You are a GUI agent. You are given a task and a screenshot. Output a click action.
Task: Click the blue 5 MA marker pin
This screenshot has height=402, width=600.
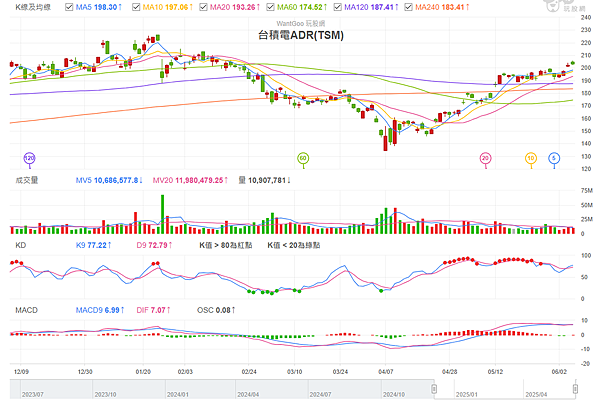click(554, 159)
